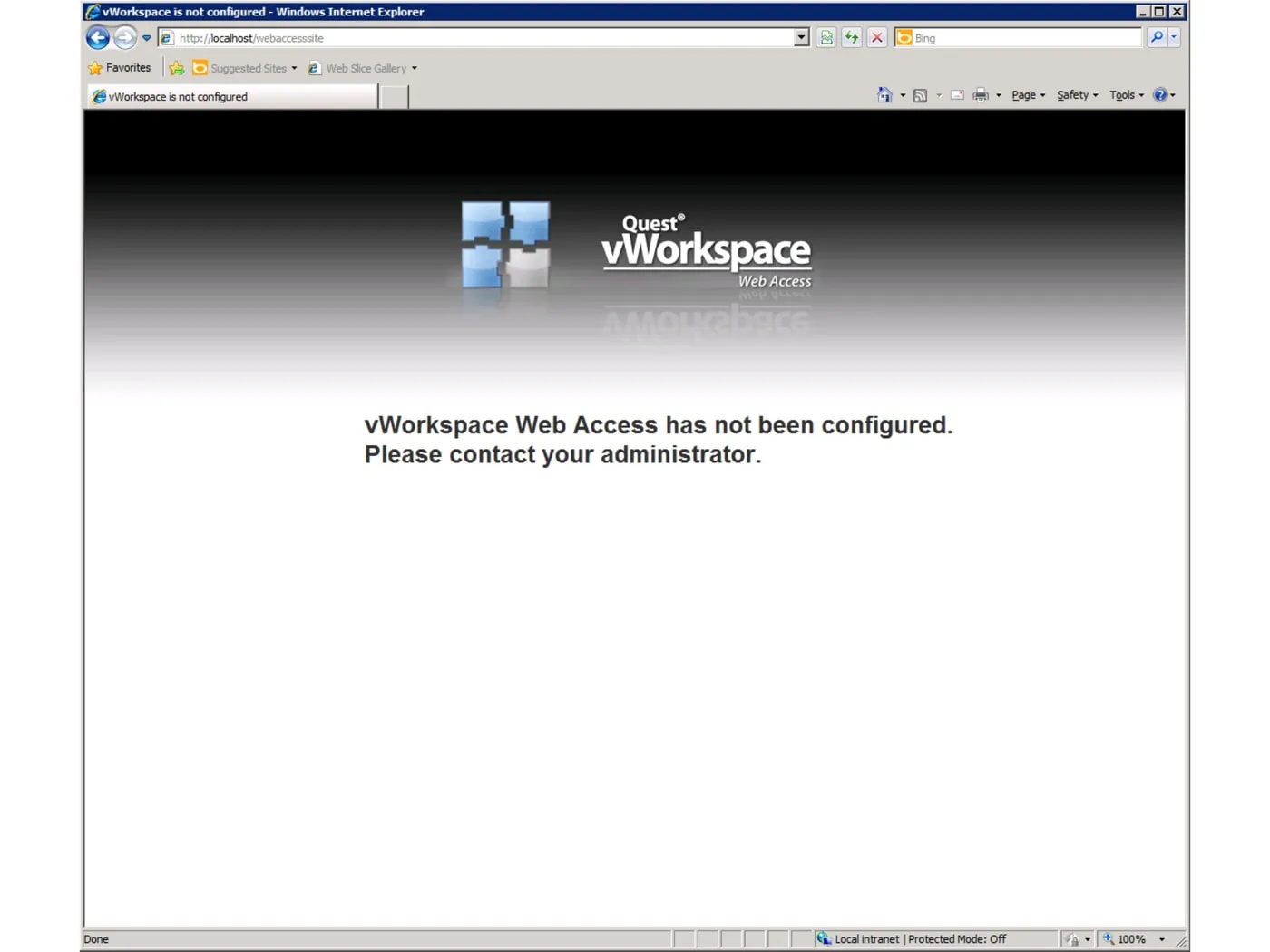The width and height of the screenshot is (1270, 952).
Task: Click the 100% zoom level button
Action: click(1125, 939)
